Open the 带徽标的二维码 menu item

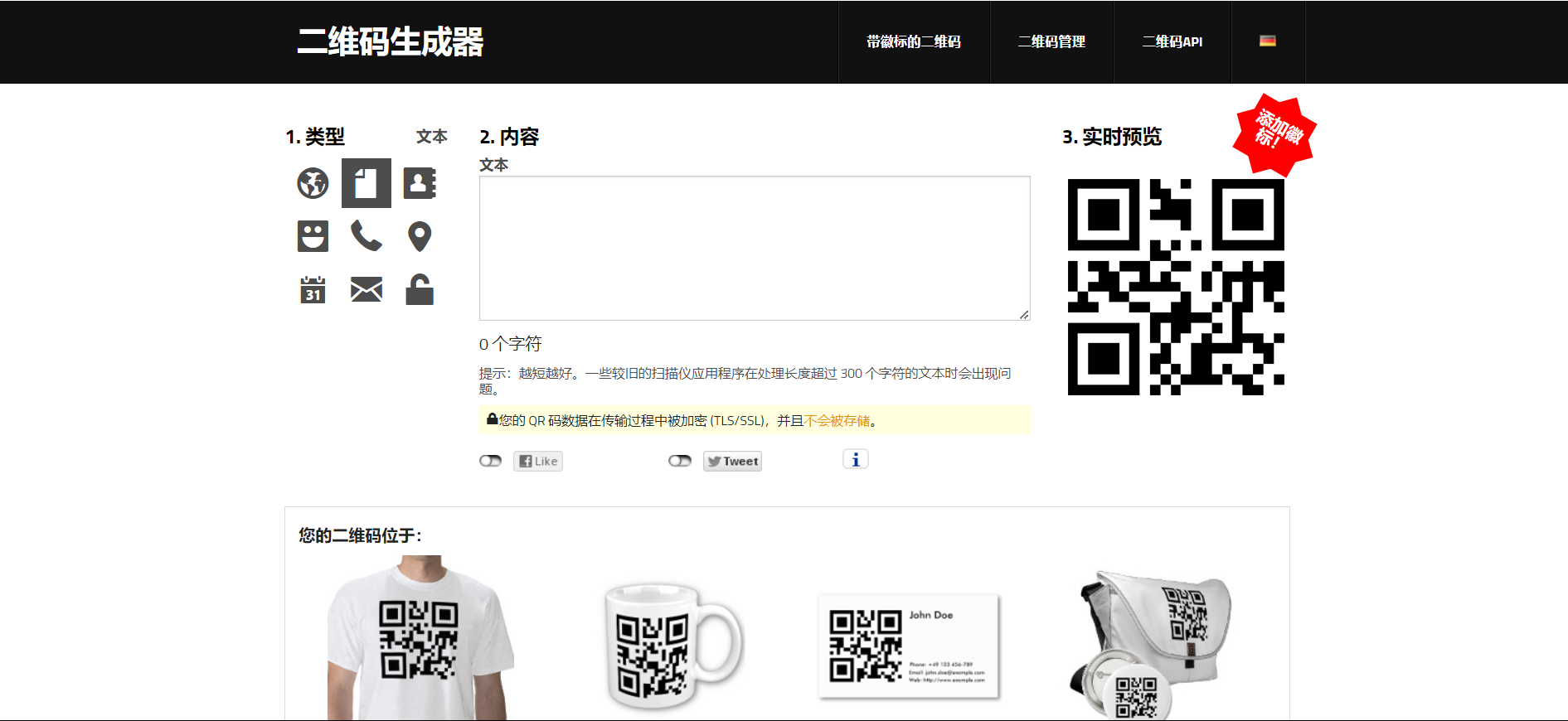click(914, 41)
